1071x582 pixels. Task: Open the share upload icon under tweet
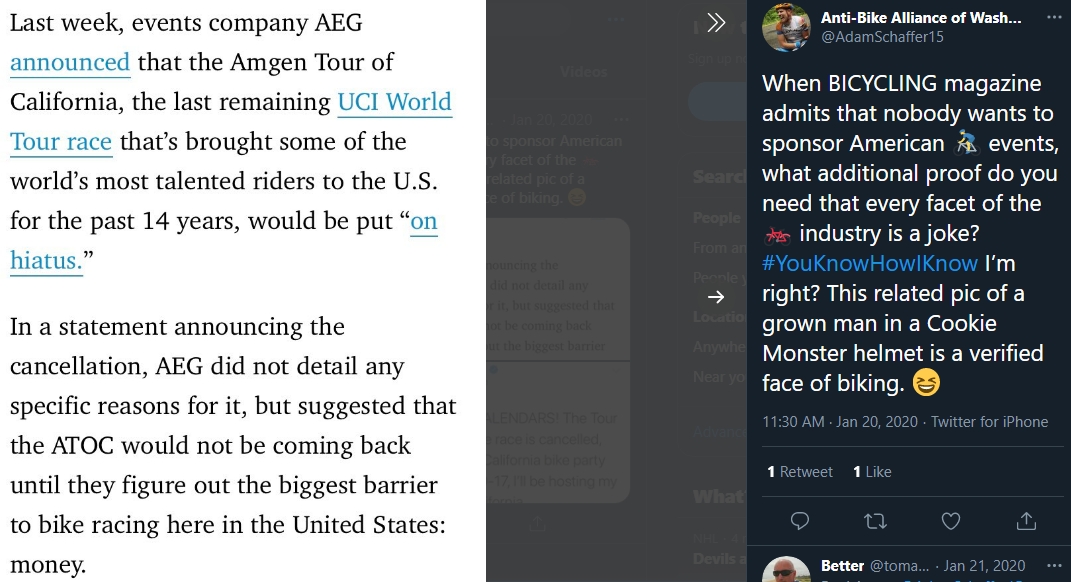point(1026,521)
